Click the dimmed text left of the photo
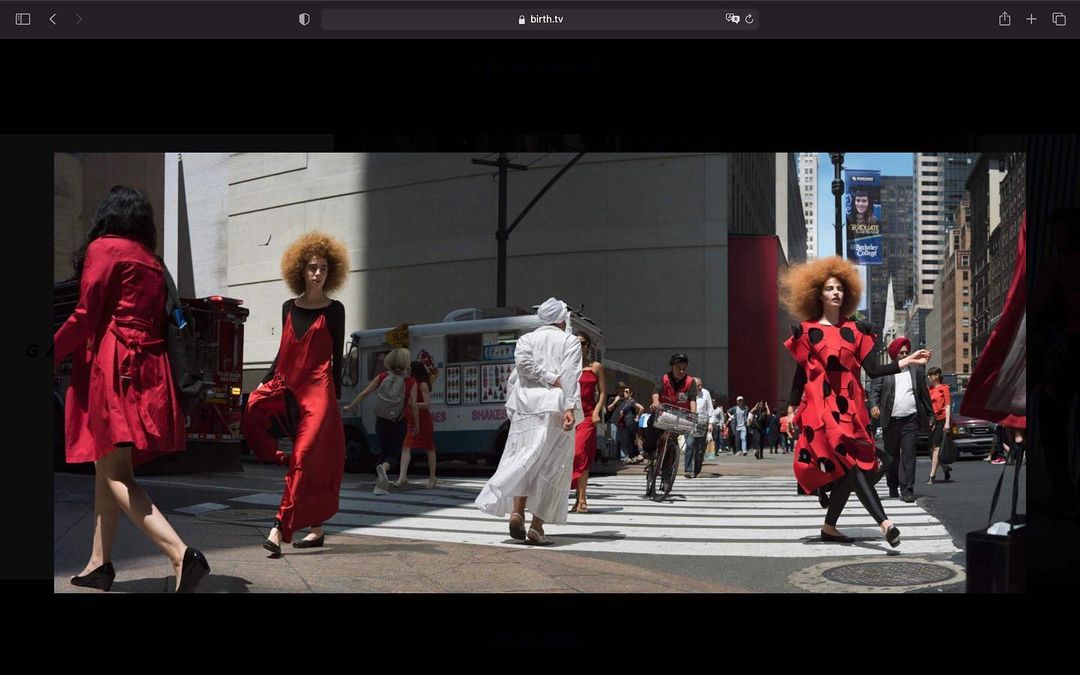Image resolution: width=1080 pixels, height=675 pixels. coord(35,350)
